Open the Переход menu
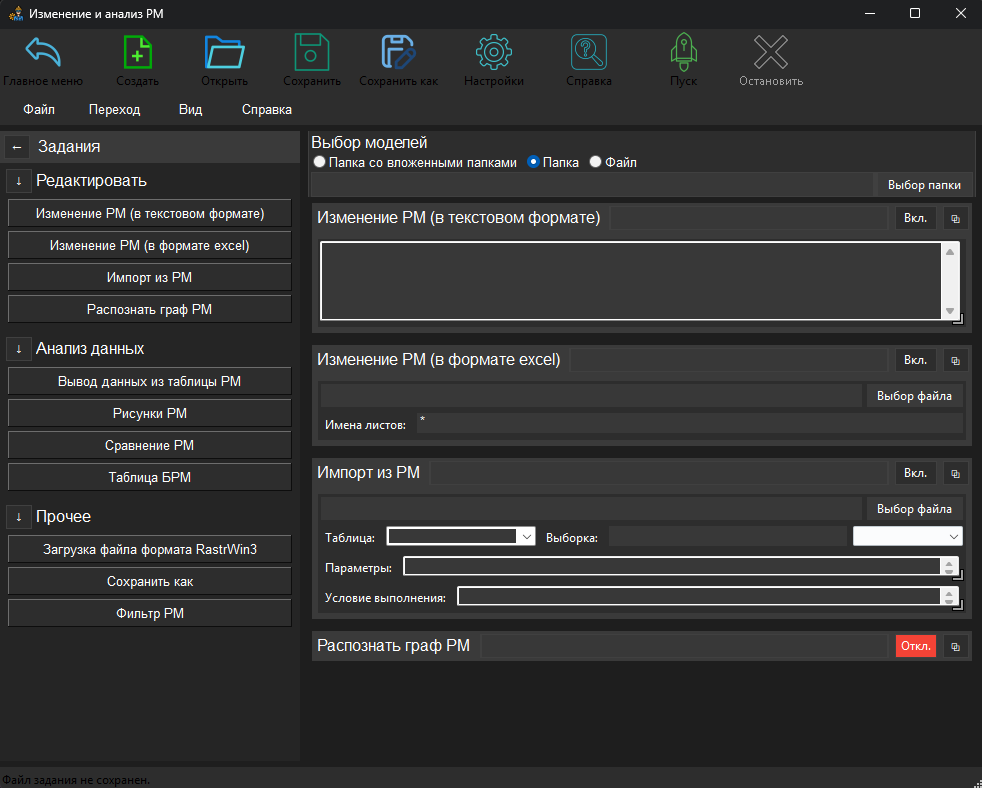This screenshot has height=788, width=982. [x=114, y=110]
